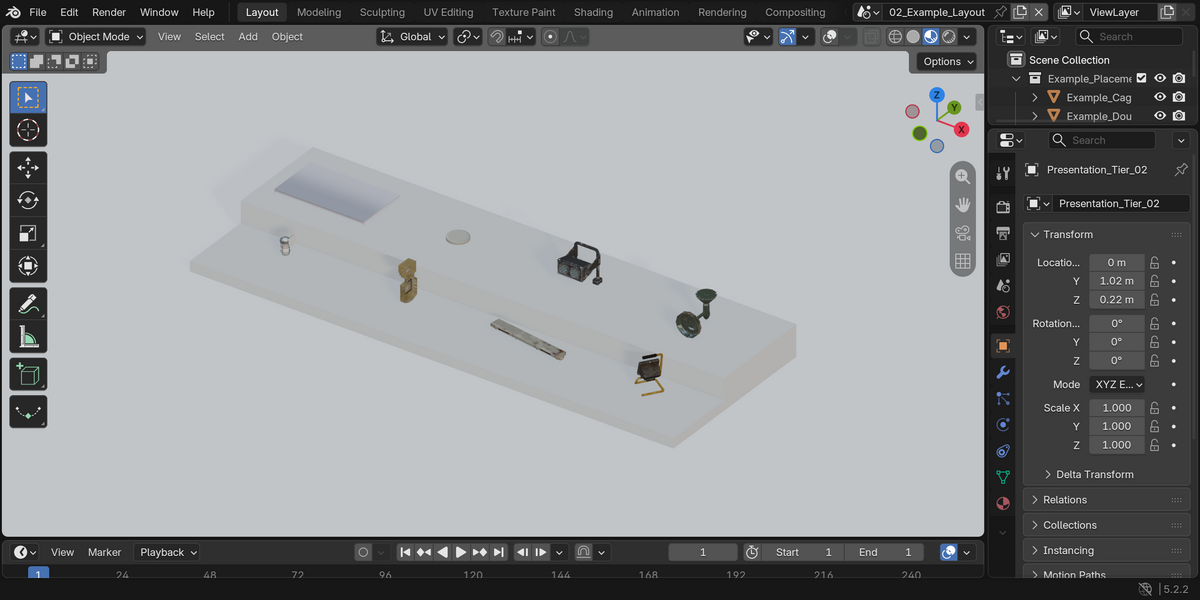Click the zoom view magnifier icon
Screen dimensions: 1200x600
pos(963,176)
